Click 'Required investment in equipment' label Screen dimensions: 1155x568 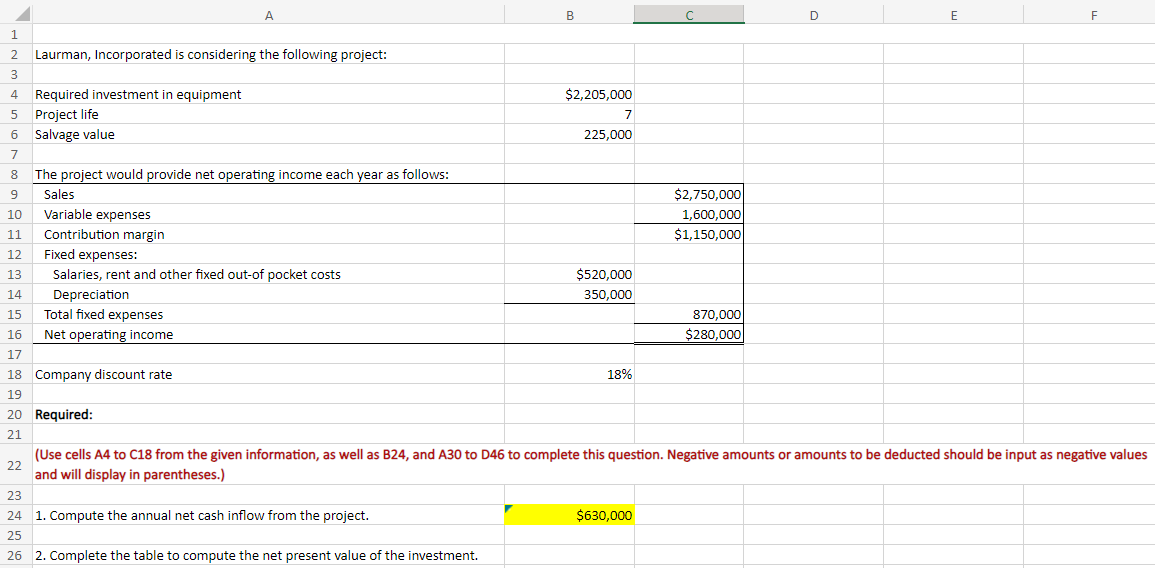tap(138, 94)
